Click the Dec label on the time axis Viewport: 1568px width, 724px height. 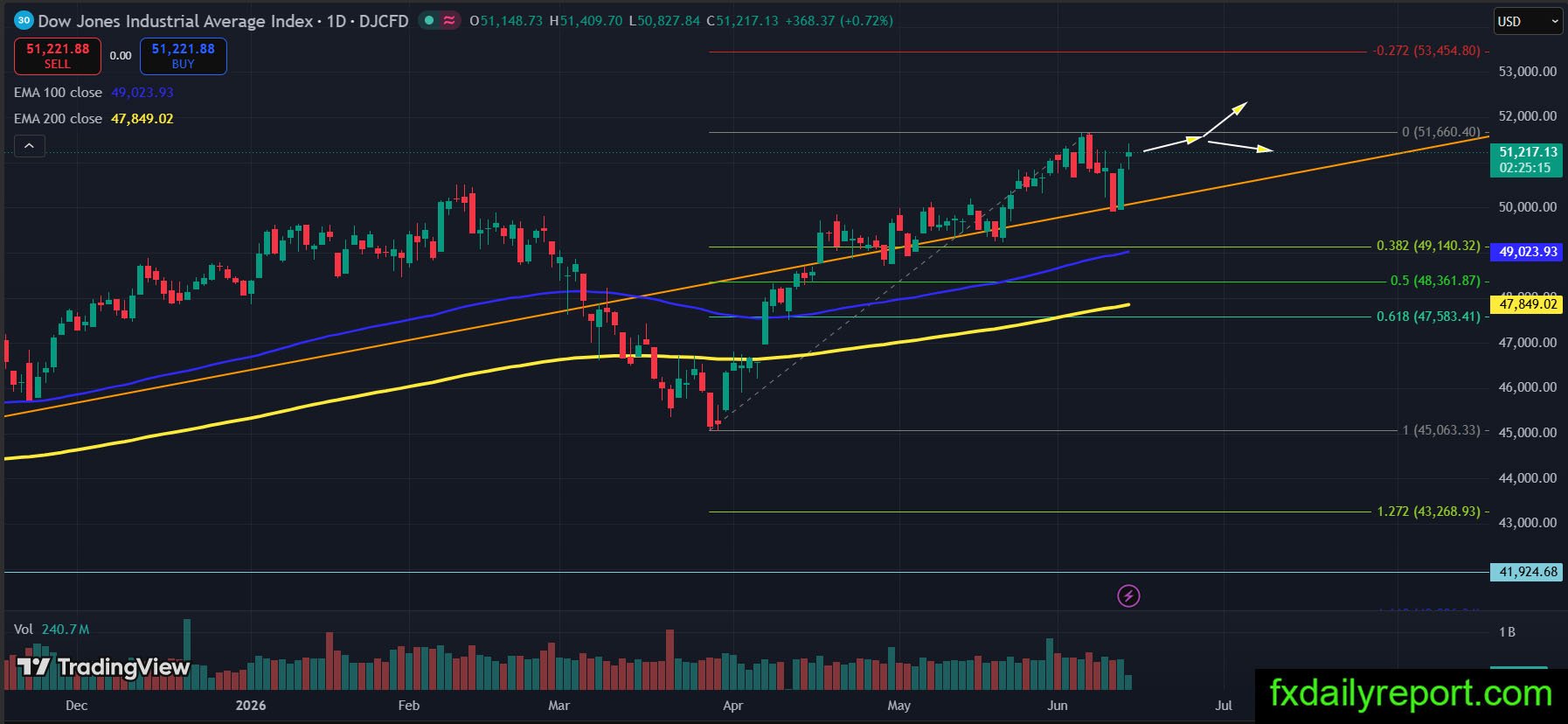(x=77, y=706)
